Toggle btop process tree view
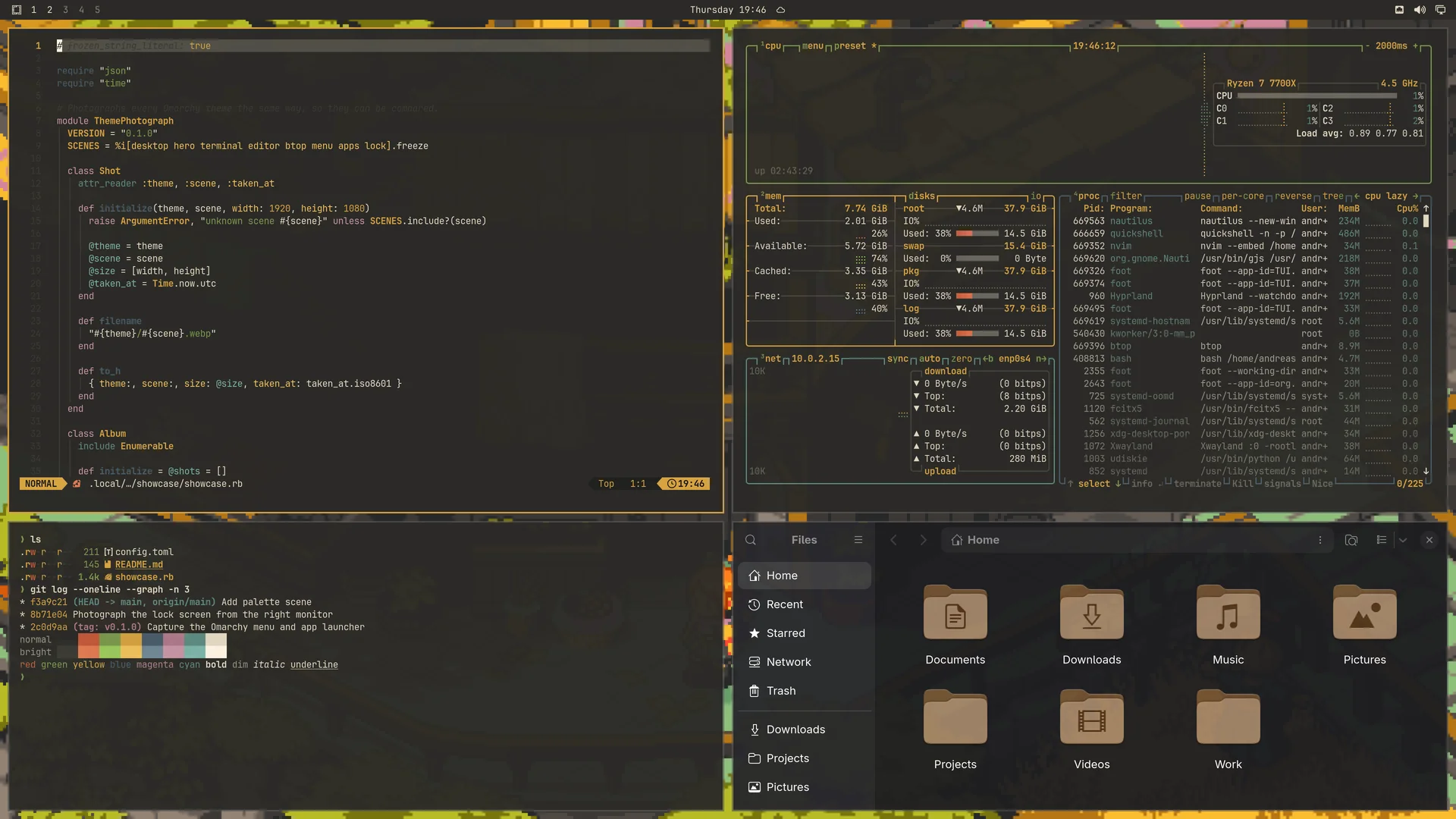This screenshot has height=819, width=1456. (x=1333, y=196)
